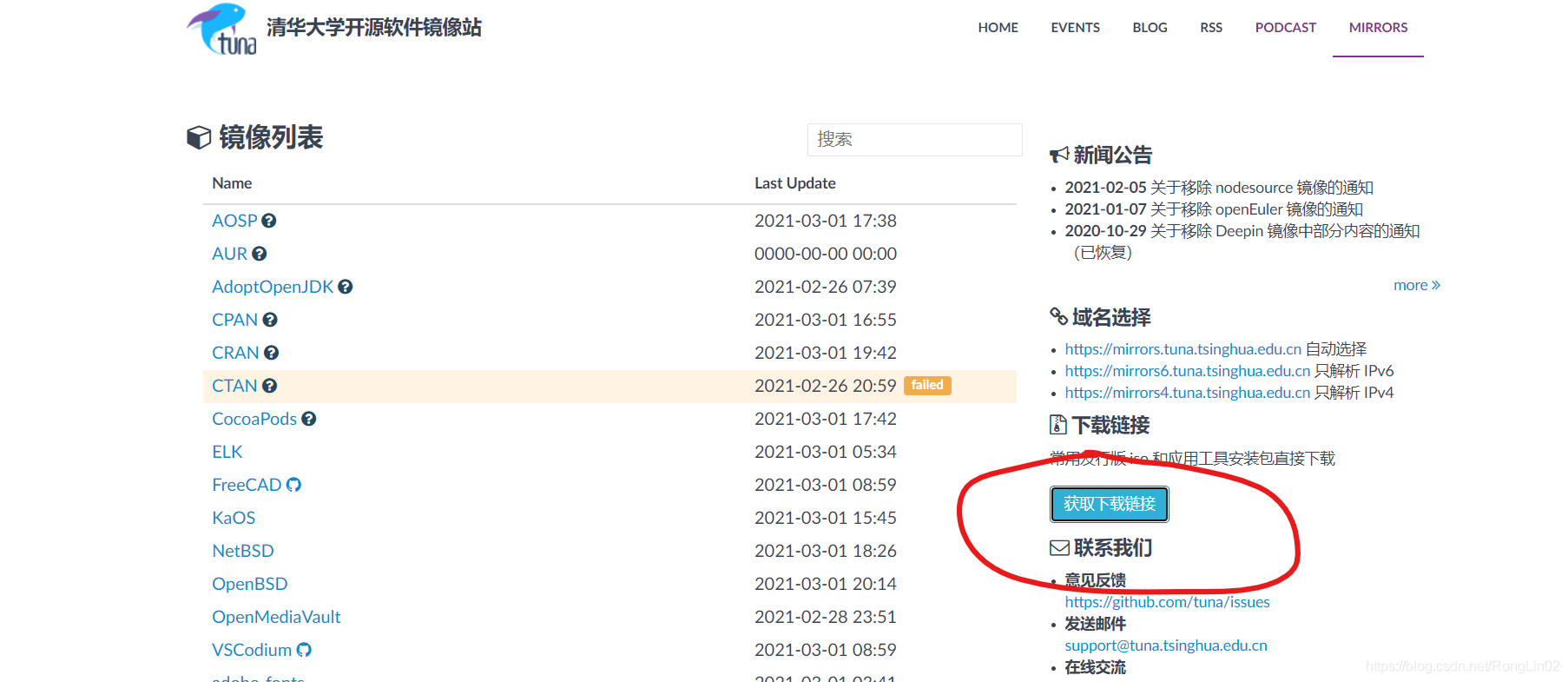Open the VSCodium mirror link
Viewport: 1568px width, 682px height.
252,650
